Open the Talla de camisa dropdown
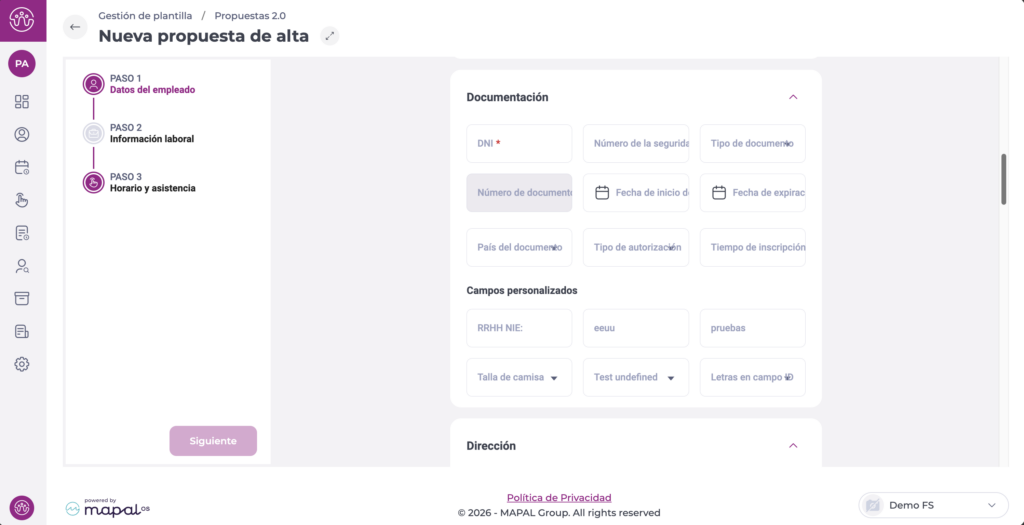This screenshot has height=525, width=1024. click(x=519, y=377)
